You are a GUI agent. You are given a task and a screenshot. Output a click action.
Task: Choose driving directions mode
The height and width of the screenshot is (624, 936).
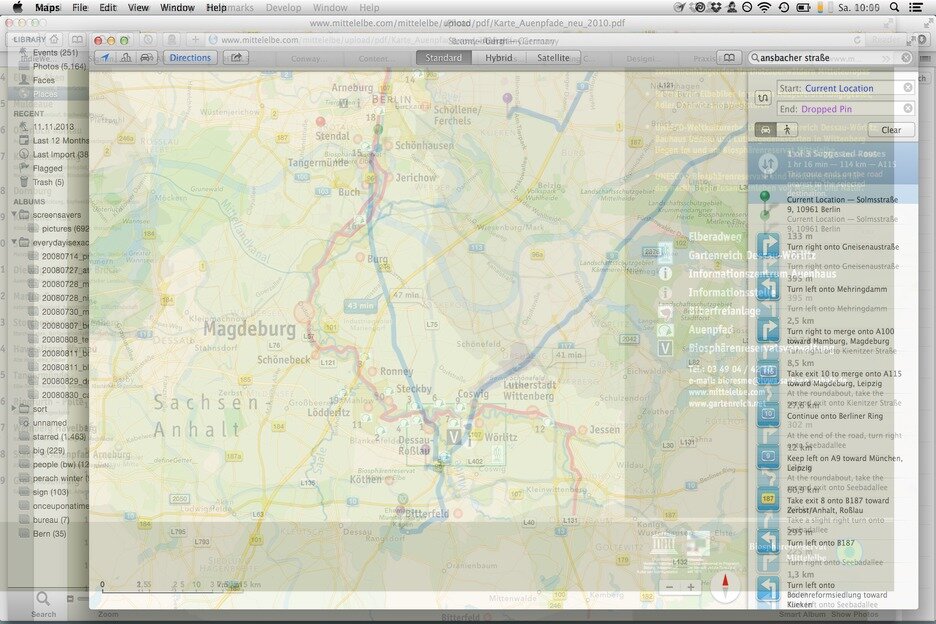765,130
